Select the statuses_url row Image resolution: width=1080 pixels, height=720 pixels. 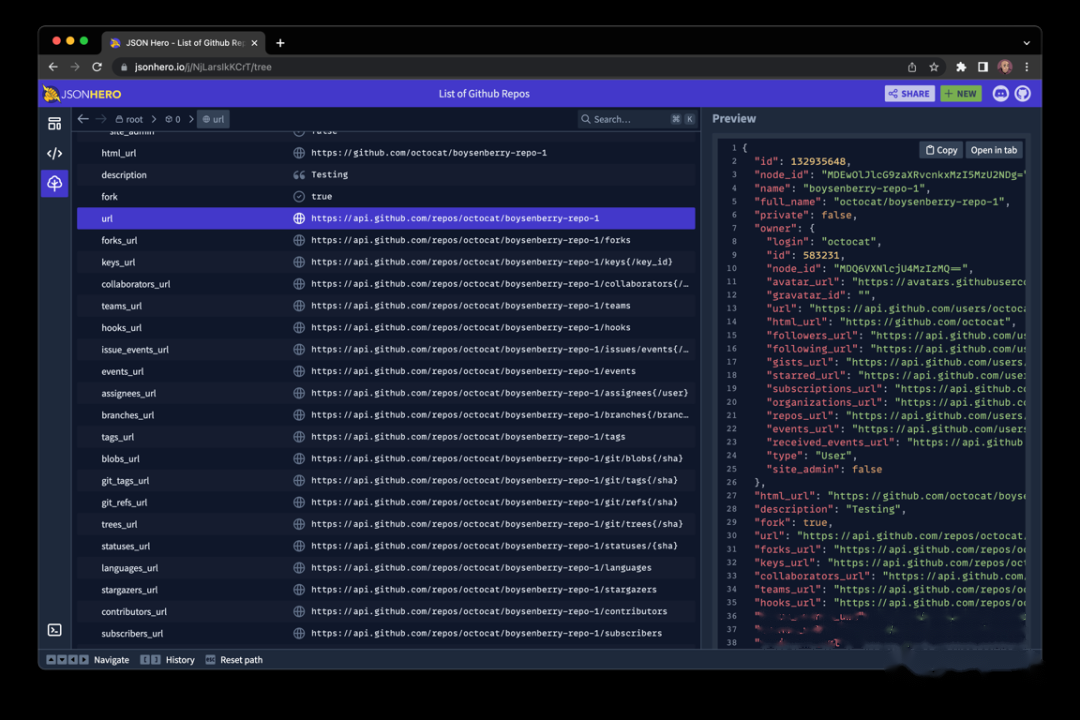tap(386, 546)
